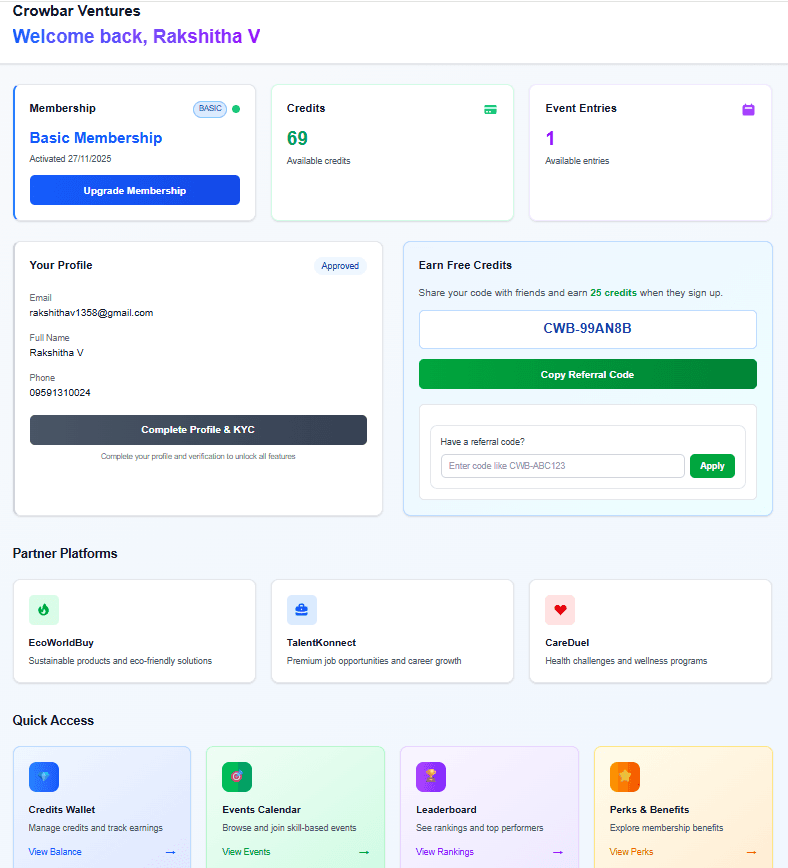Follow the View Events link
This screenshot has height=868, width=788.
coord(246,852)
